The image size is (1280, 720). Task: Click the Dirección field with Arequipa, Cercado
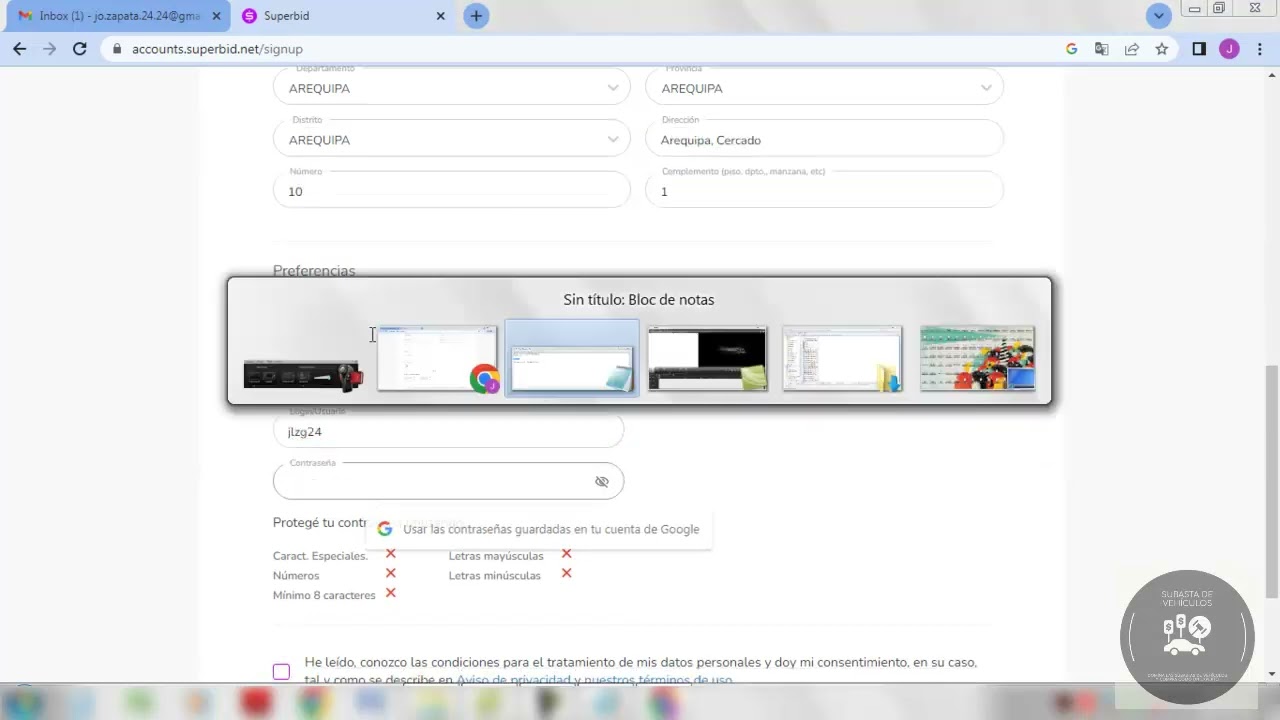point(825,139)
